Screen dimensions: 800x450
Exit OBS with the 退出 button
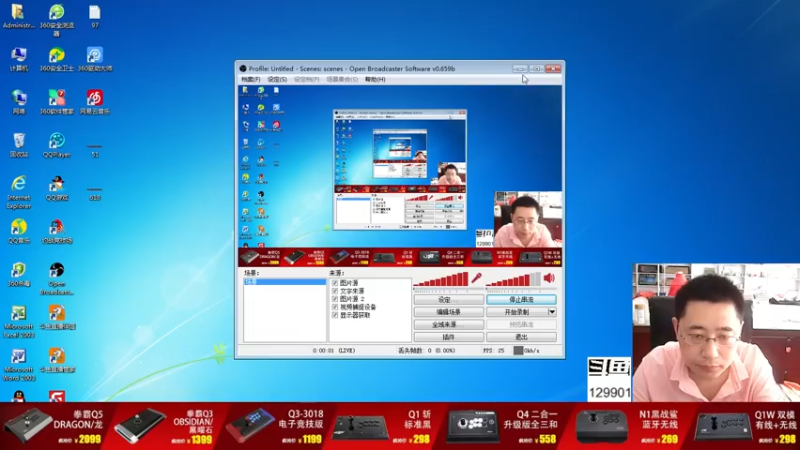click(521, 337)
